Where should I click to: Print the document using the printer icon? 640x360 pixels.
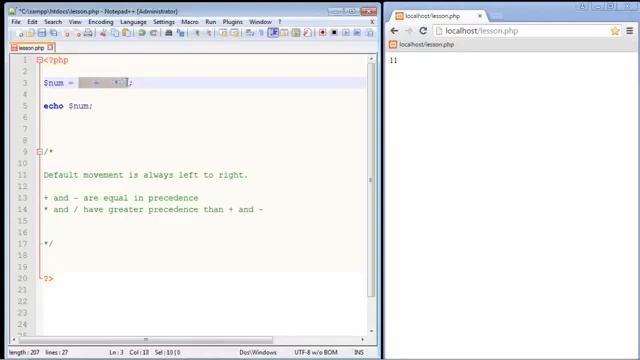88,33
